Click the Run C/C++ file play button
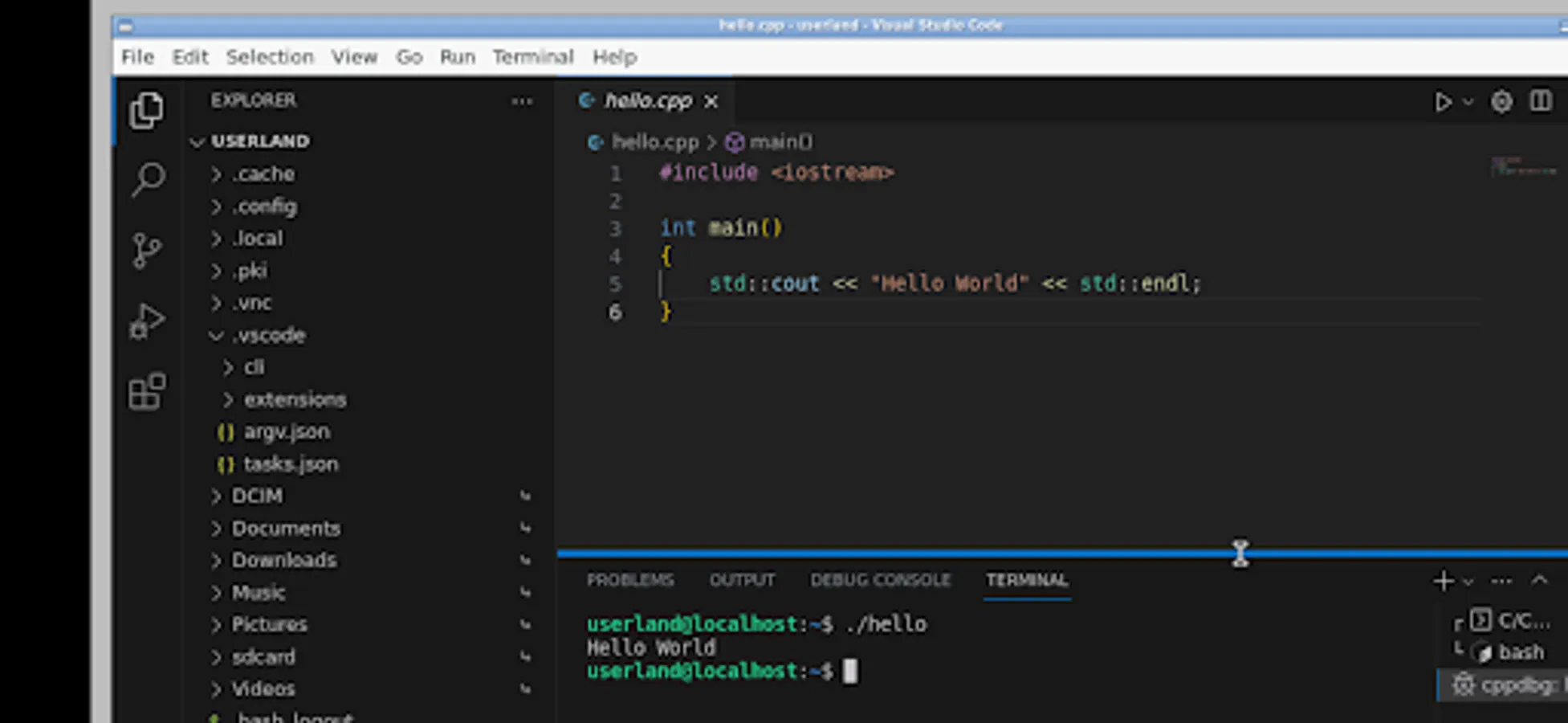Viewport: 1568px width, 723px height. (1443, 102)
